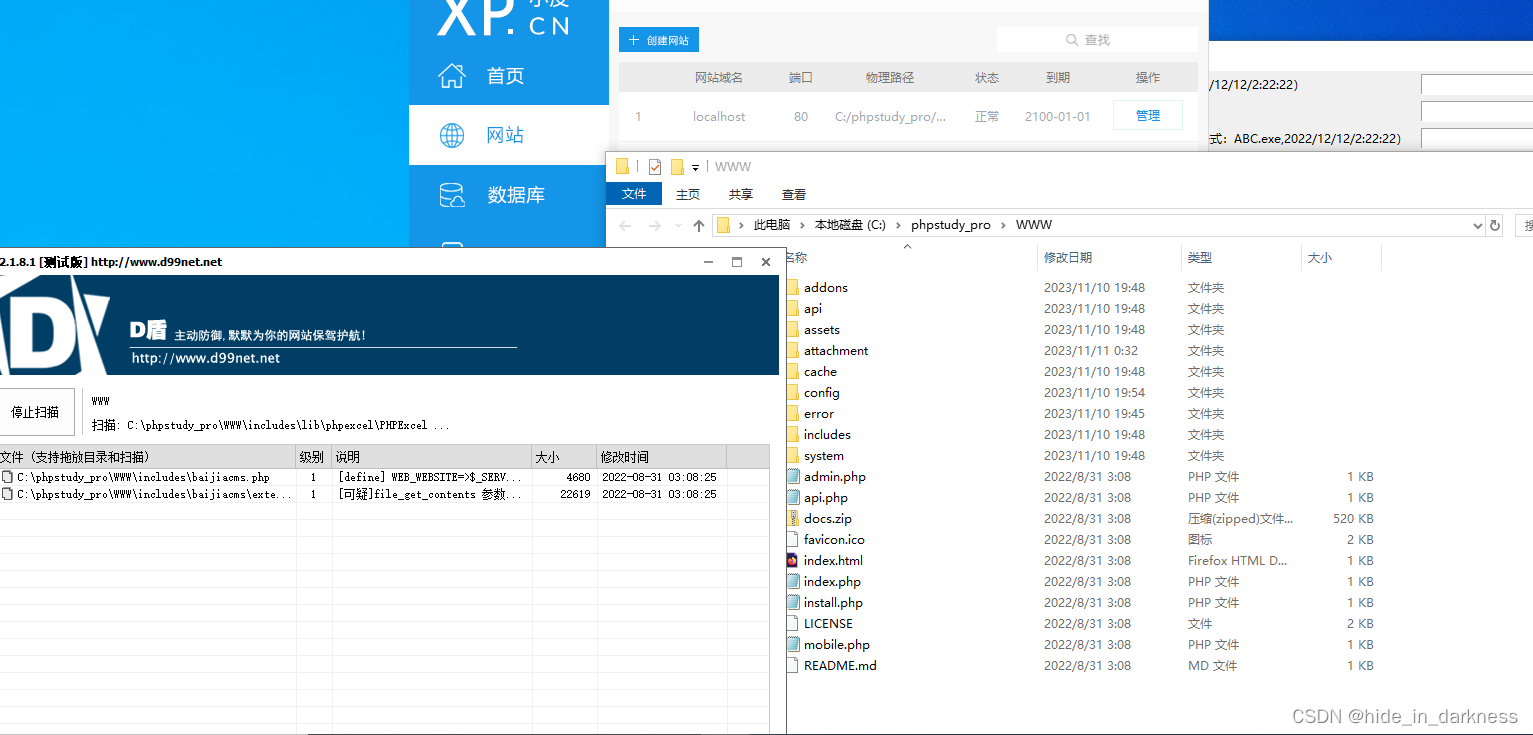Click the 停止扫描 button in D盾
Viewport: 1533px width, 735px height.
35,412
